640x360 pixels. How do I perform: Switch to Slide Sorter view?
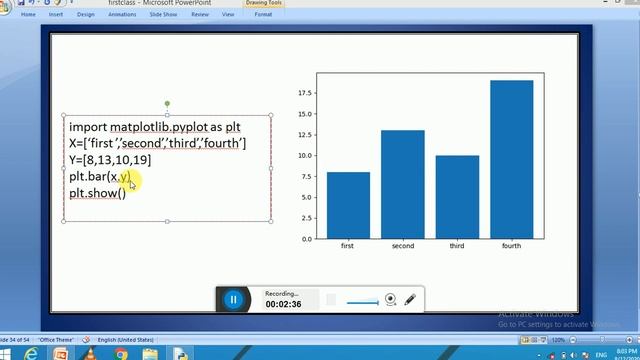(534, 340)
